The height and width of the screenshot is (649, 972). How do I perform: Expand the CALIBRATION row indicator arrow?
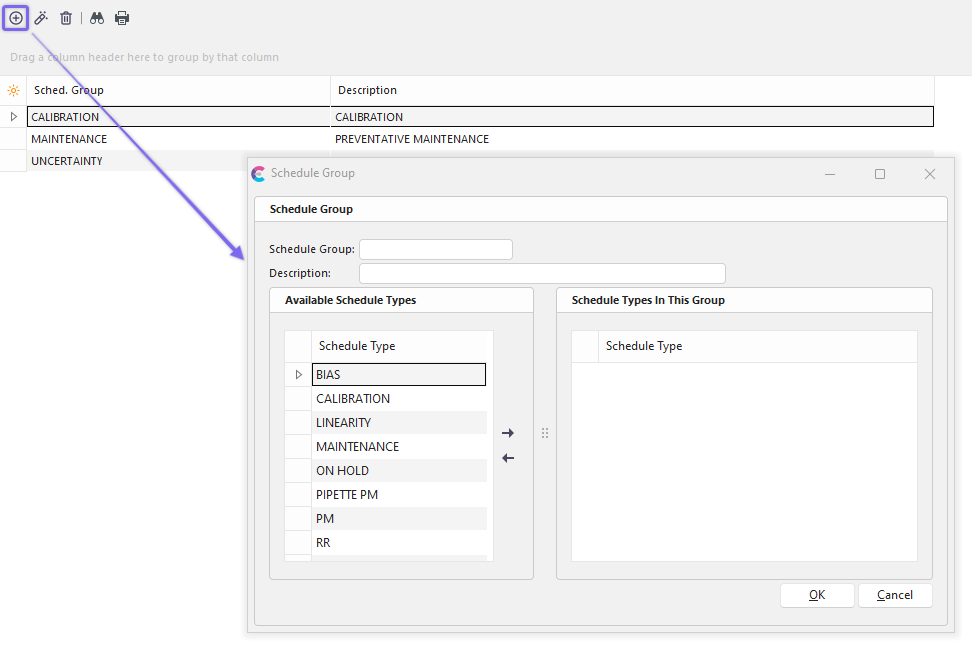[x=13, y=117]
